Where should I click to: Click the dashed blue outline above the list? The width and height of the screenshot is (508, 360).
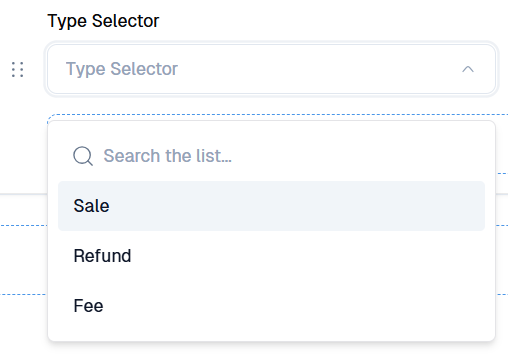277,115
